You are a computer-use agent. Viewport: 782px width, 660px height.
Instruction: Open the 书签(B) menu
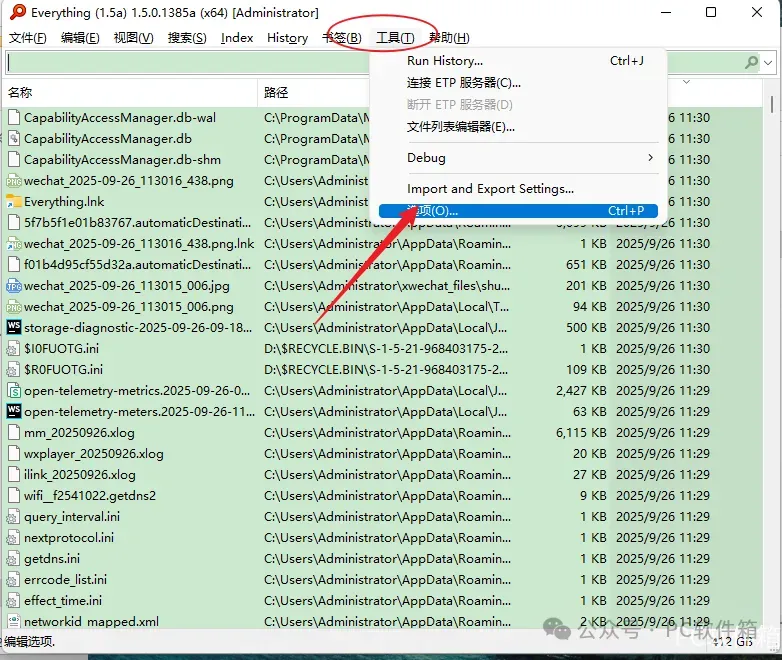pos(342,38)
